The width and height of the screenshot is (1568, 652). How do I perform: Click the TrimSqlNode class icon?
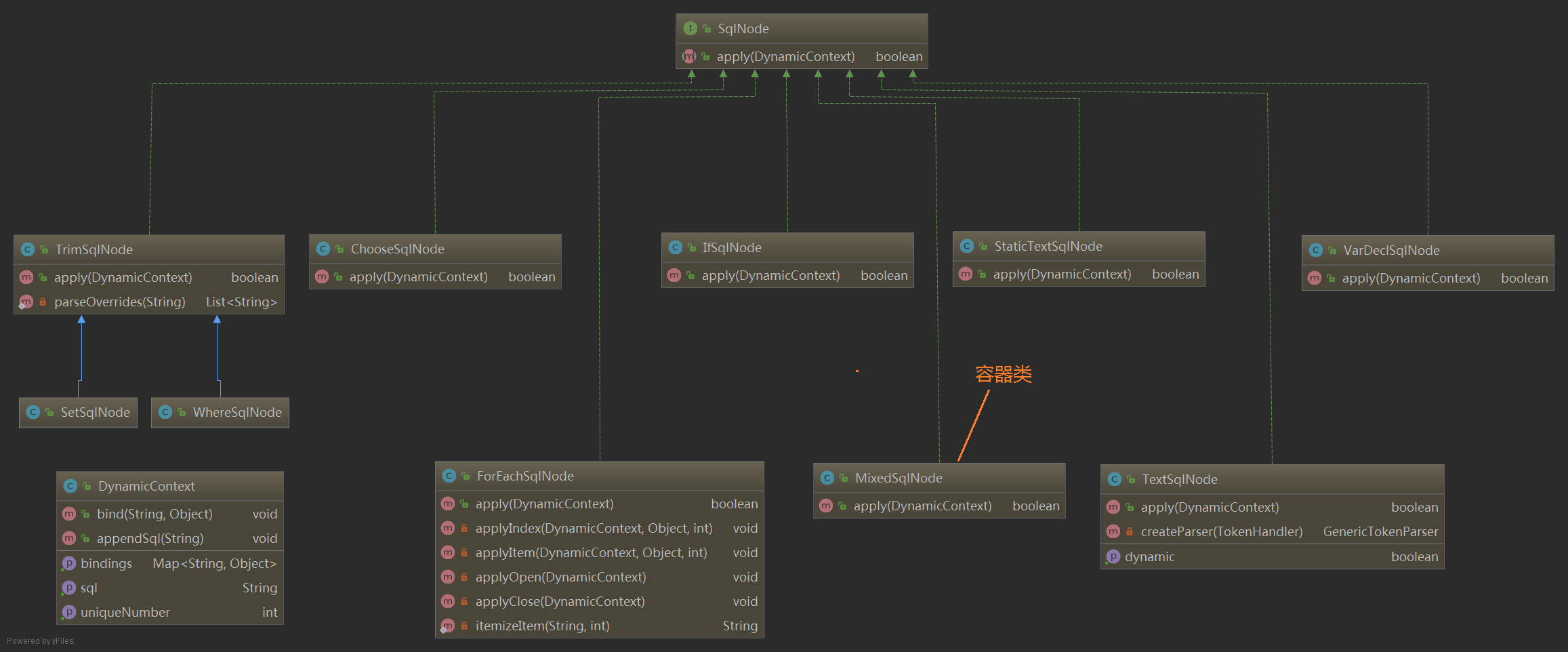click(x=28, y=249)
